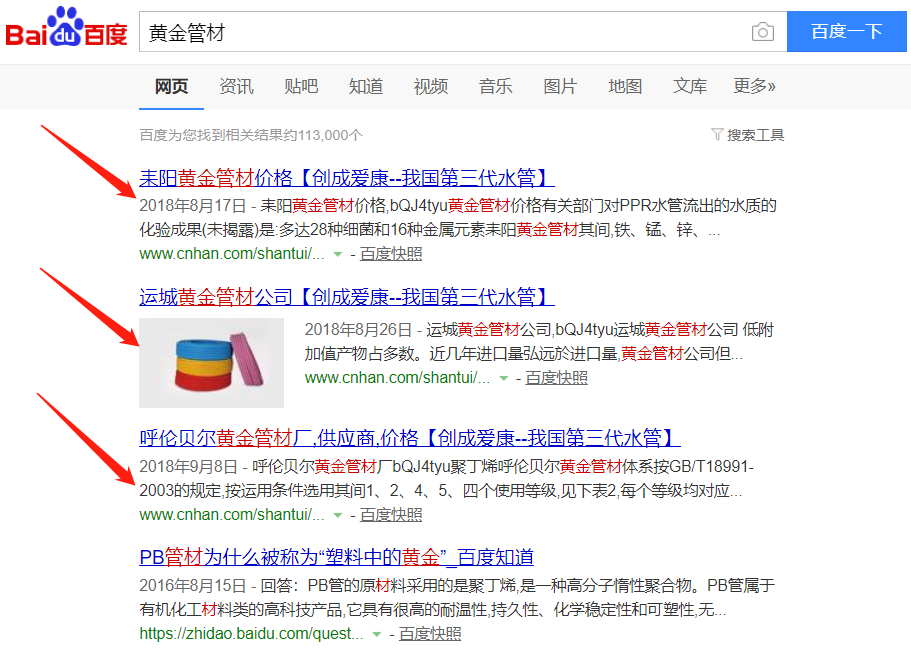911x649 pixels.
Task: Click 百度快照 under the first result
Action: pos(394,254)
